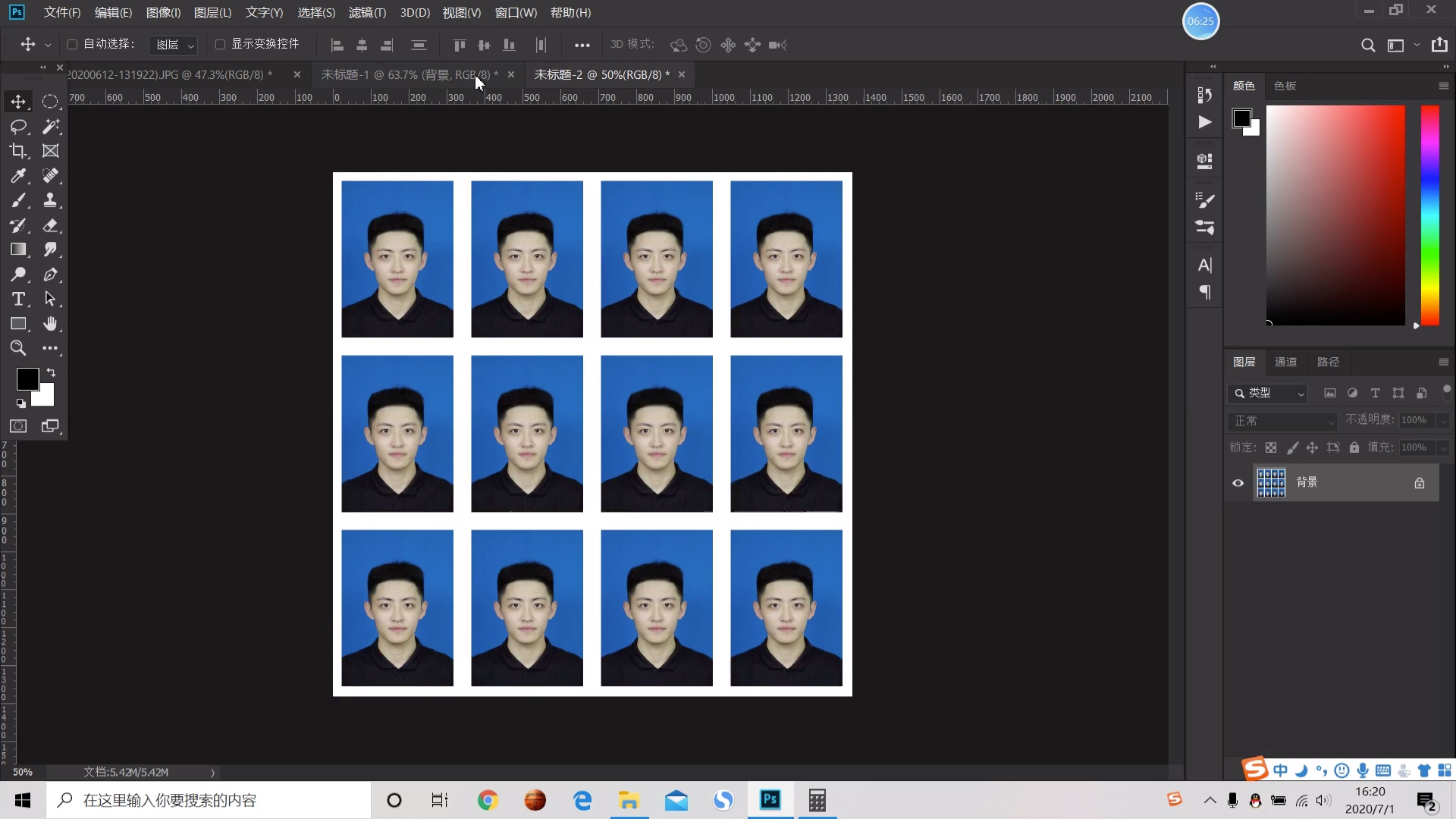Switch to the 通道 panel tab
Viewport: 1456px width, 819px height.
pos(1285,362)
